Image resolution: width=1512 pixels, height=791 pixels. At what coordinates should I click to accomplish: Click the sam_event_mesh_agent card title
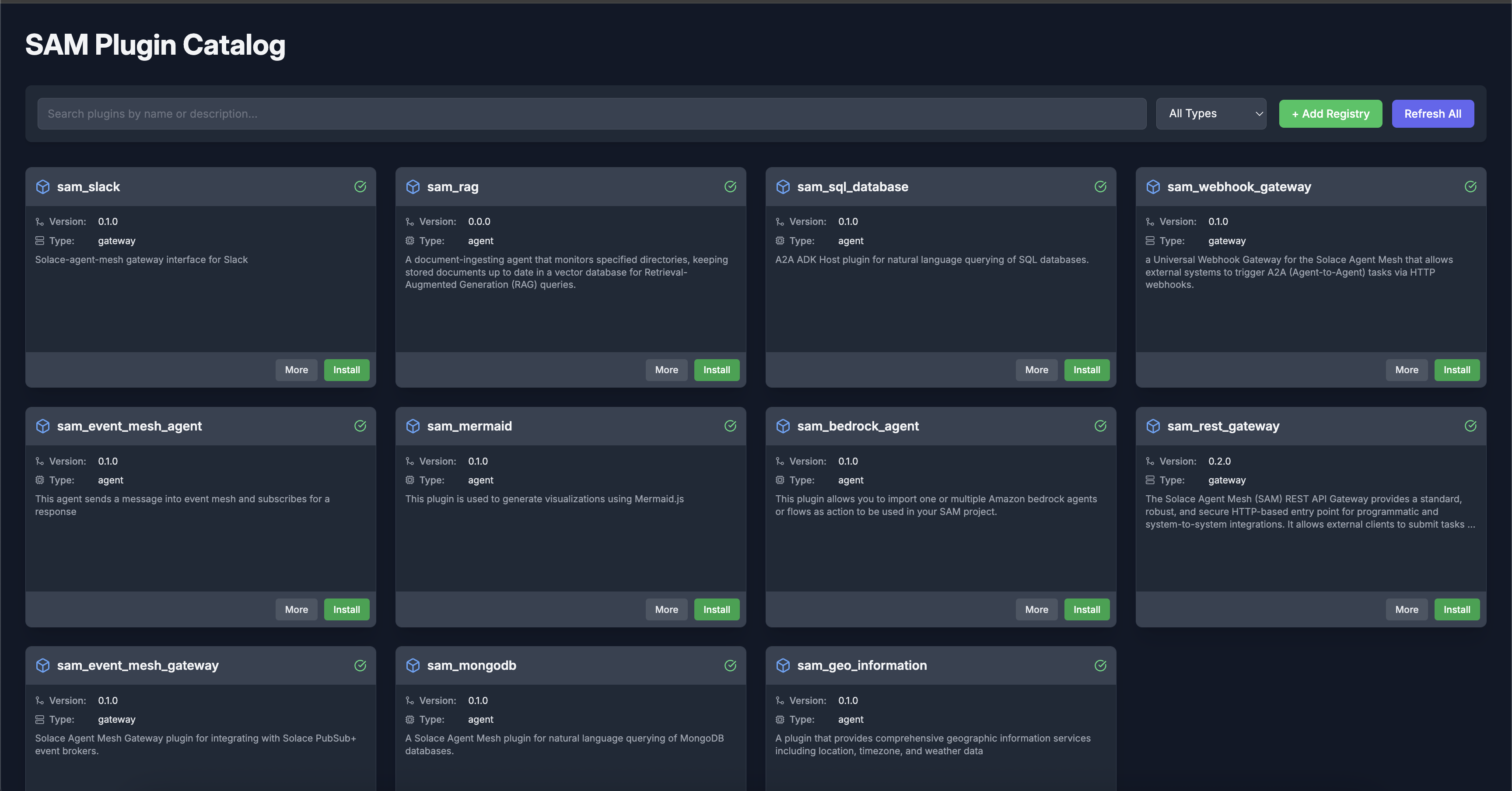[129, 426]
